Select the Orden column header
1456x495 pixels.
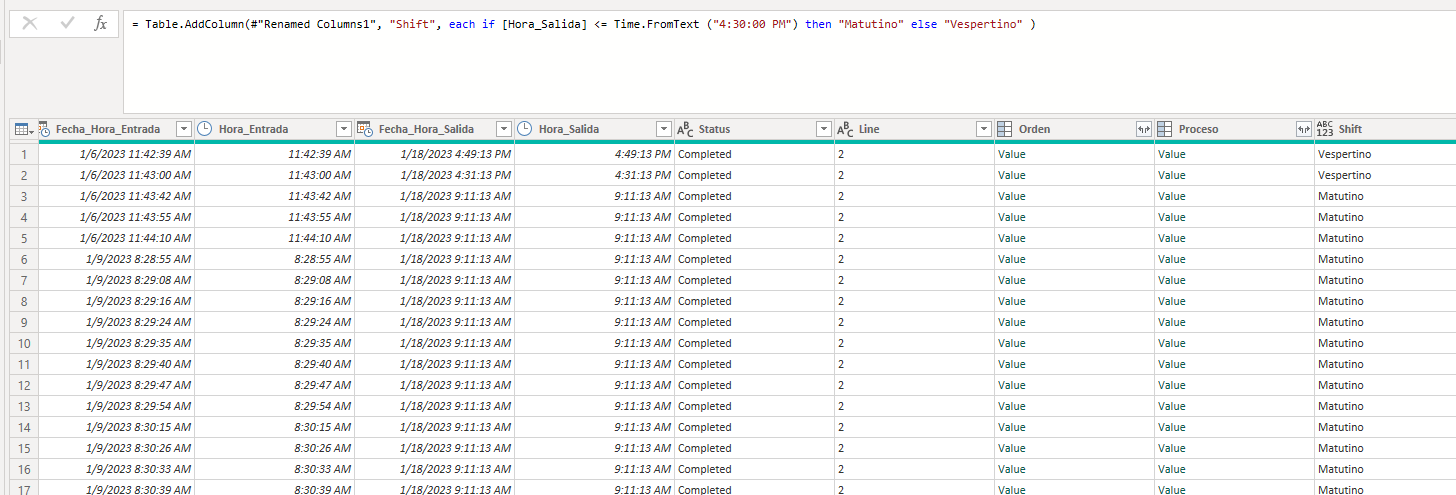pos(1034,129)
